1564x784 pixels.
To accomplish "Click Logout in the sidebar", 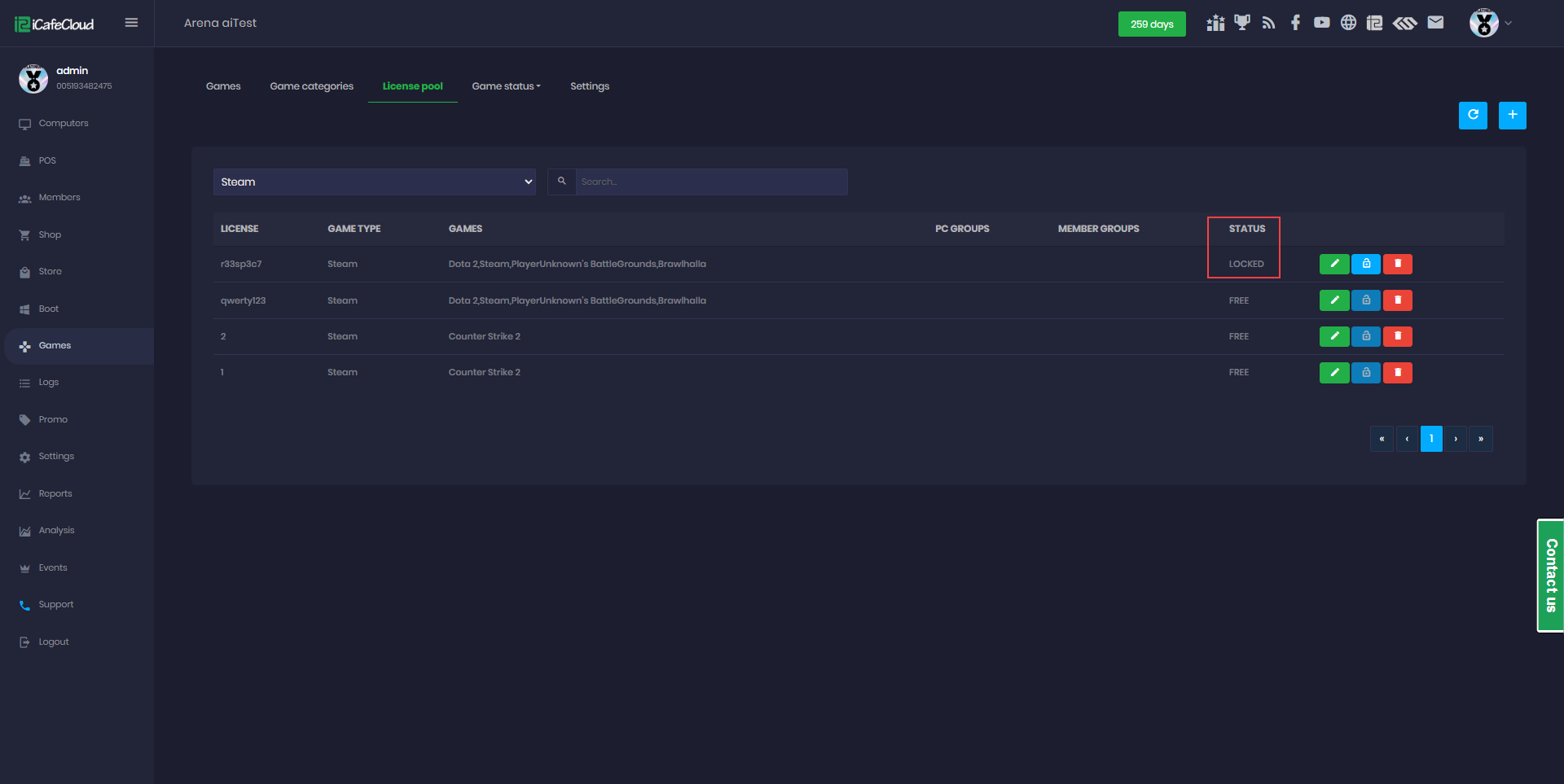I will coord(54,642).
